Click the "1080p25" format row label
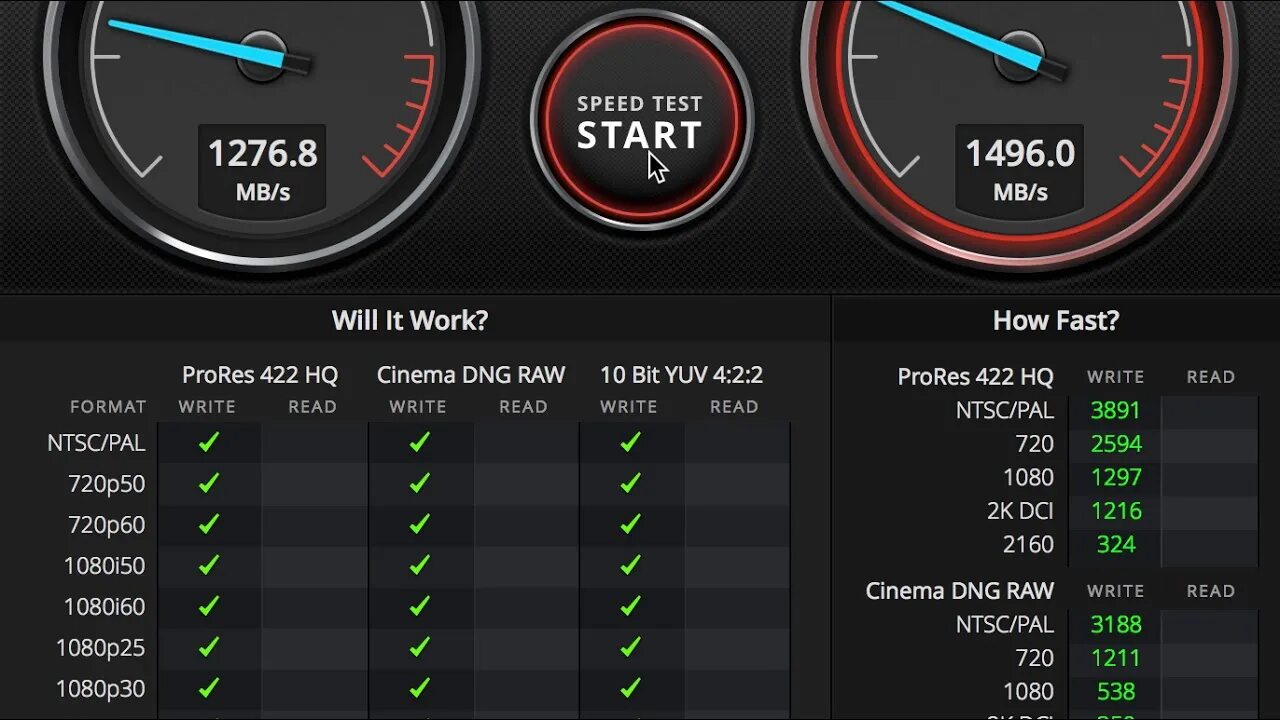Screen dimensions: 1280x720 coord(101,648)
